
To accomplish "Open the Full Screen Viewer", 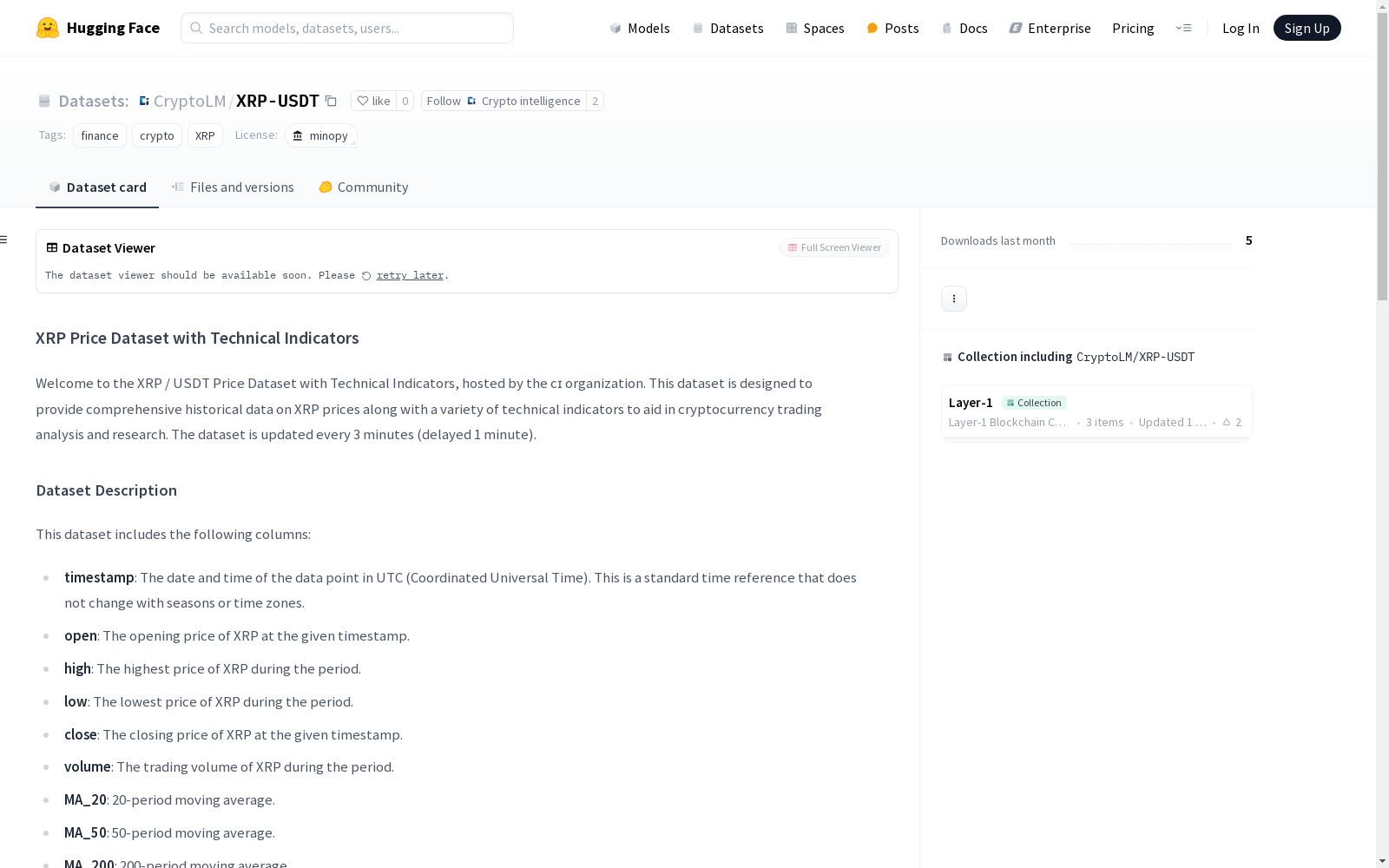I will point(833,247).
